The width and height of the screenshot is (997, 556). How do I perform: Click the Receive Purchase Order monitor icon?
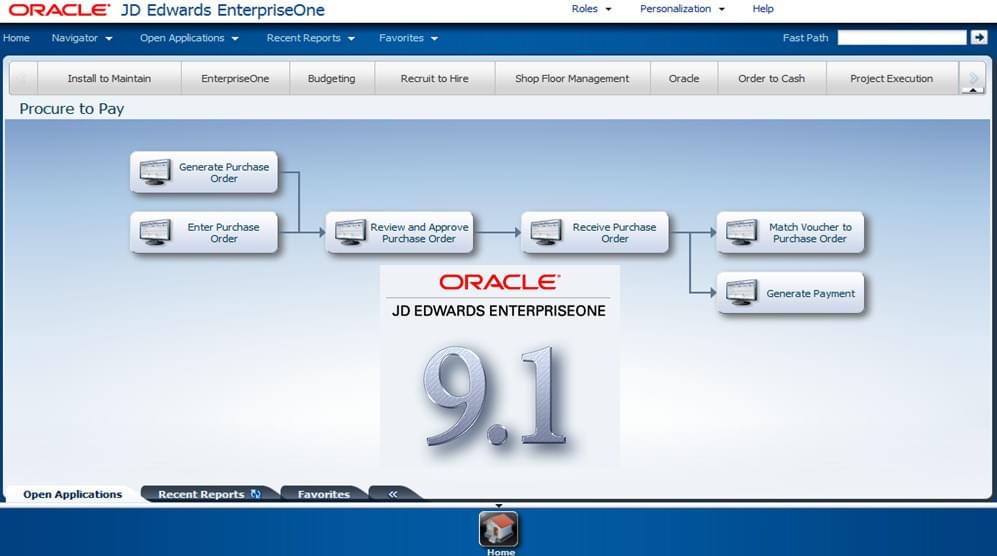pos(546,232)
